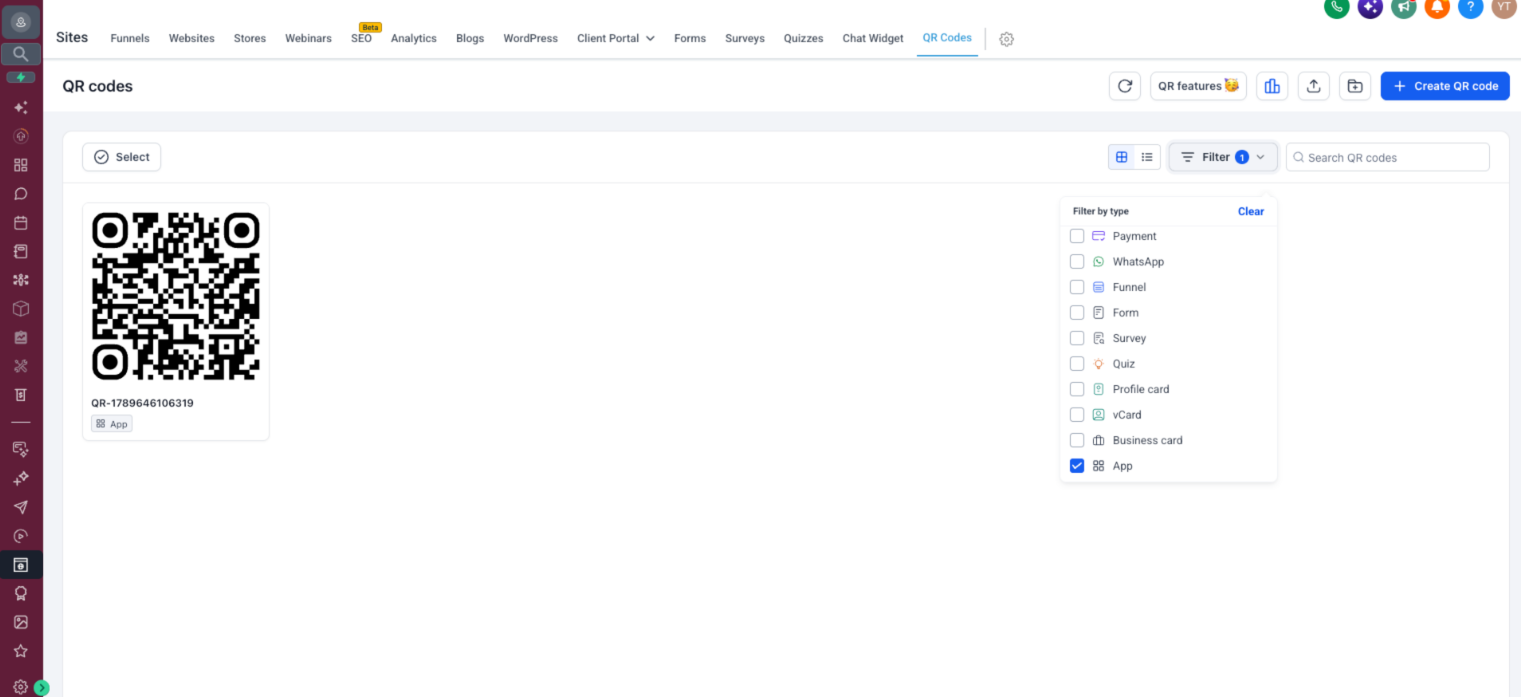Open the Funnels tab
Screen dimensions: 1521x697
click(x=130, y=38)
